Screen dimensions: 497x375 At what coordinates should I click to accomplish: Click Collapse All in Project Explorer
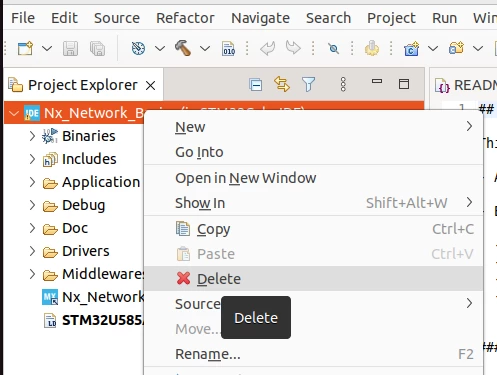tap(256, 85)
